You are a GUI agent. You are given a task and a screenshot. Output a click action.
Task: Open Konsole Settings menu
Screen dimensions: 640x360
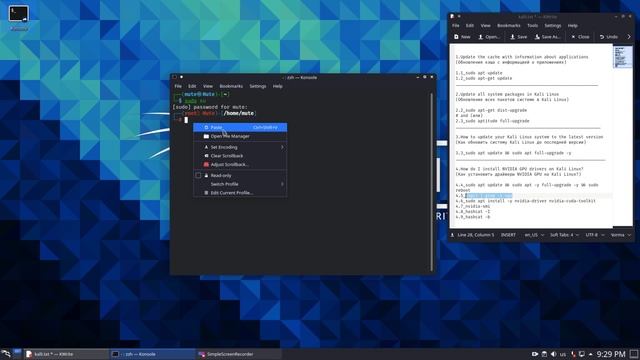pyautogui.click(x=258, y=86)
